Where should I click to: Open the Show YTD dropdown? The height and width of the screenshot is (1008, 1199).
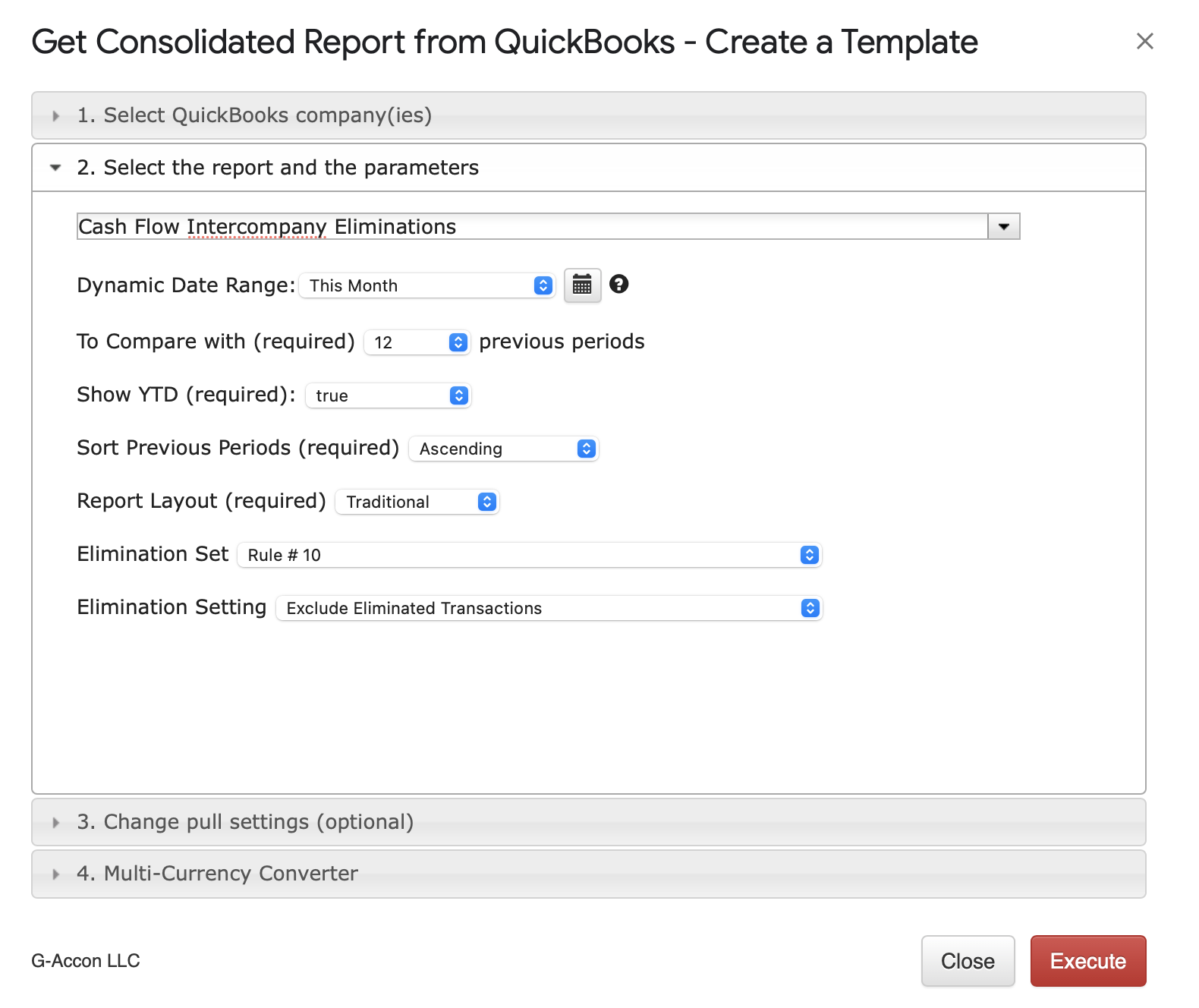tap(389, 395)
